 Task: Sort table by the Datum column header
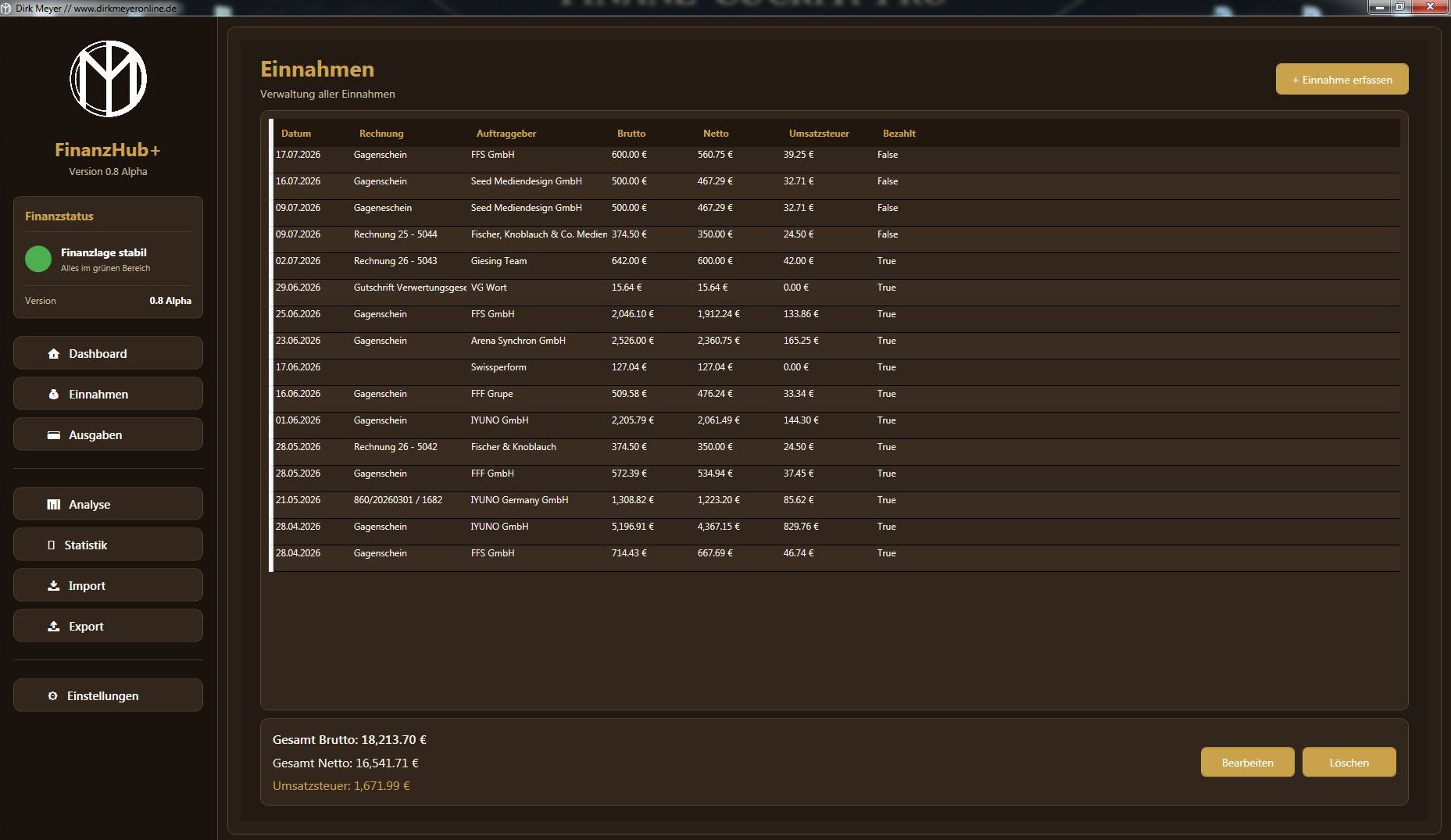tap(296, 134)
